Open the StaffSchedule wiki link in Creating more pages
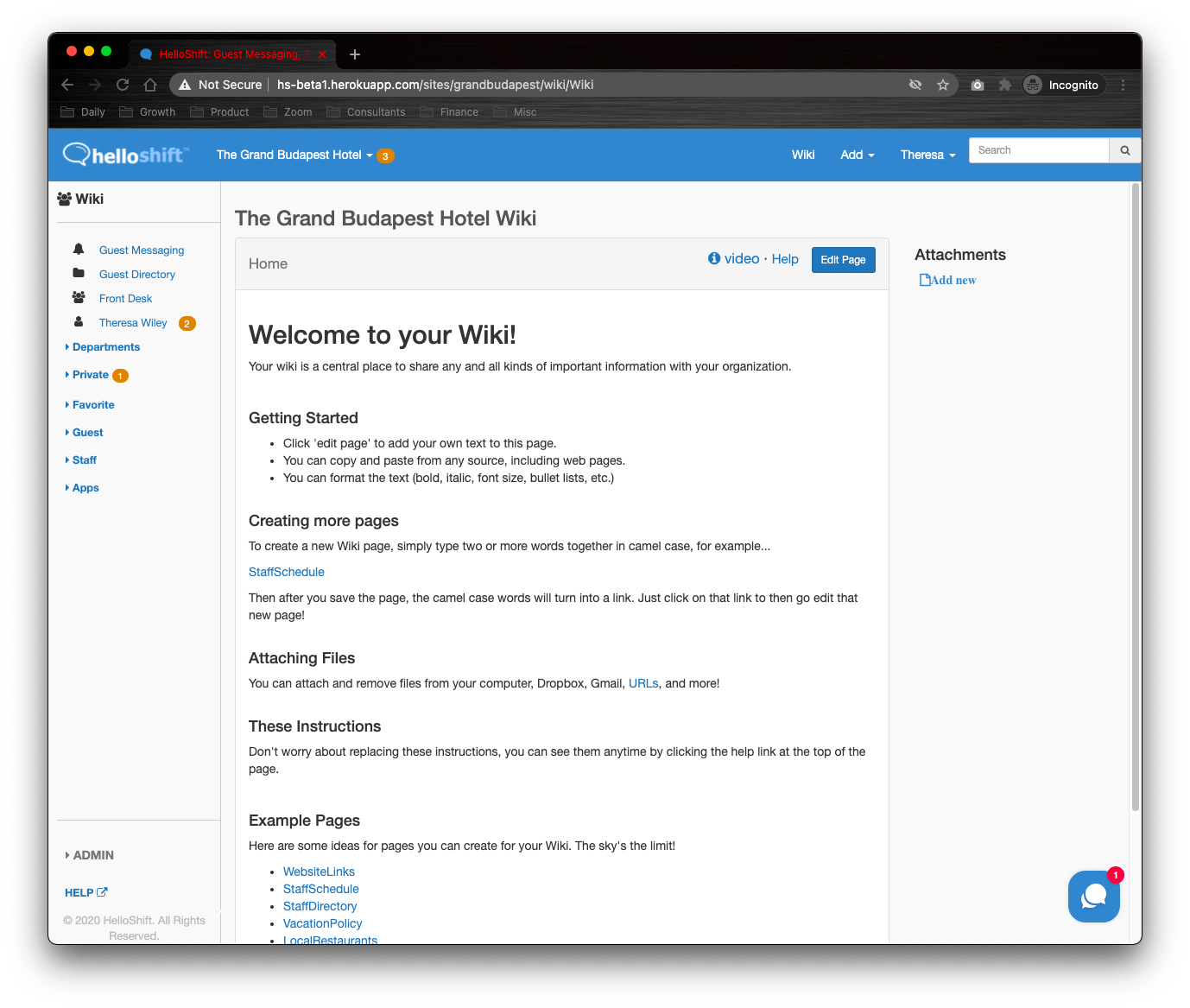This screenshot has width=1190, height=1008. pos(287,572)
